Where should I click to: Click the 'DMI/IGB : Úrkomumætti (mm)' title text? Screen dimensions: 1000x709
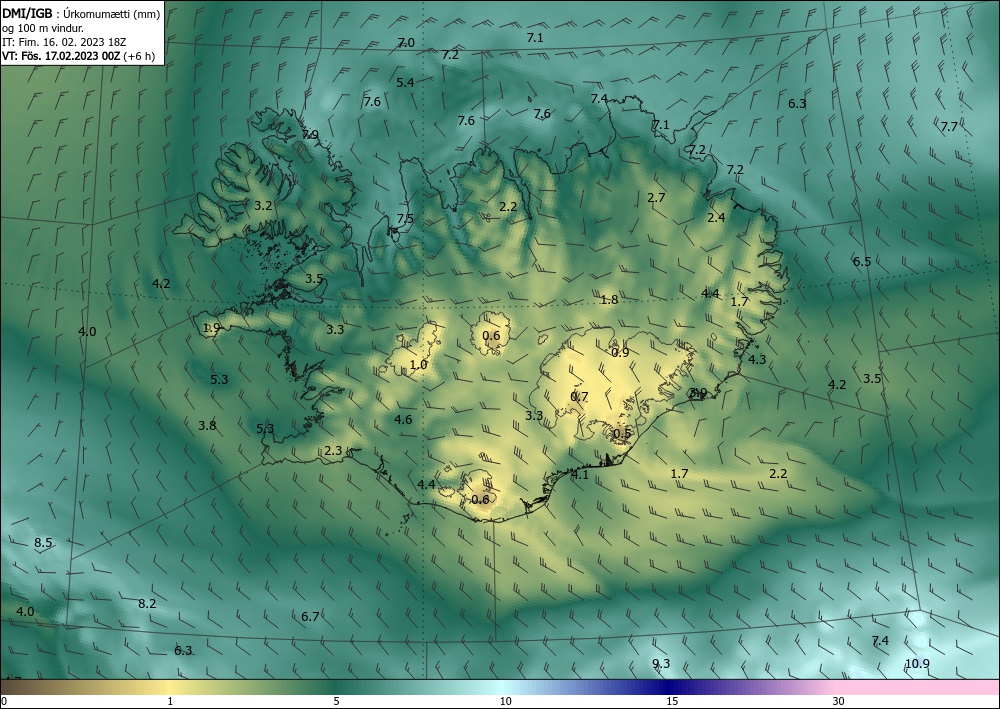(81, 14)
